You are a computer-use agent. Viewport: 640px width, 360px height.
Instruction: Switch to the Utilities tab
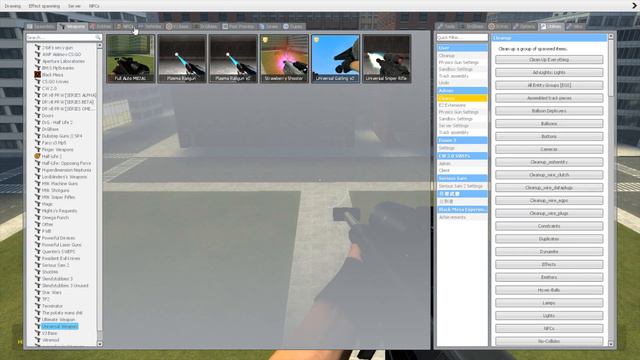(x=551, y=27)
